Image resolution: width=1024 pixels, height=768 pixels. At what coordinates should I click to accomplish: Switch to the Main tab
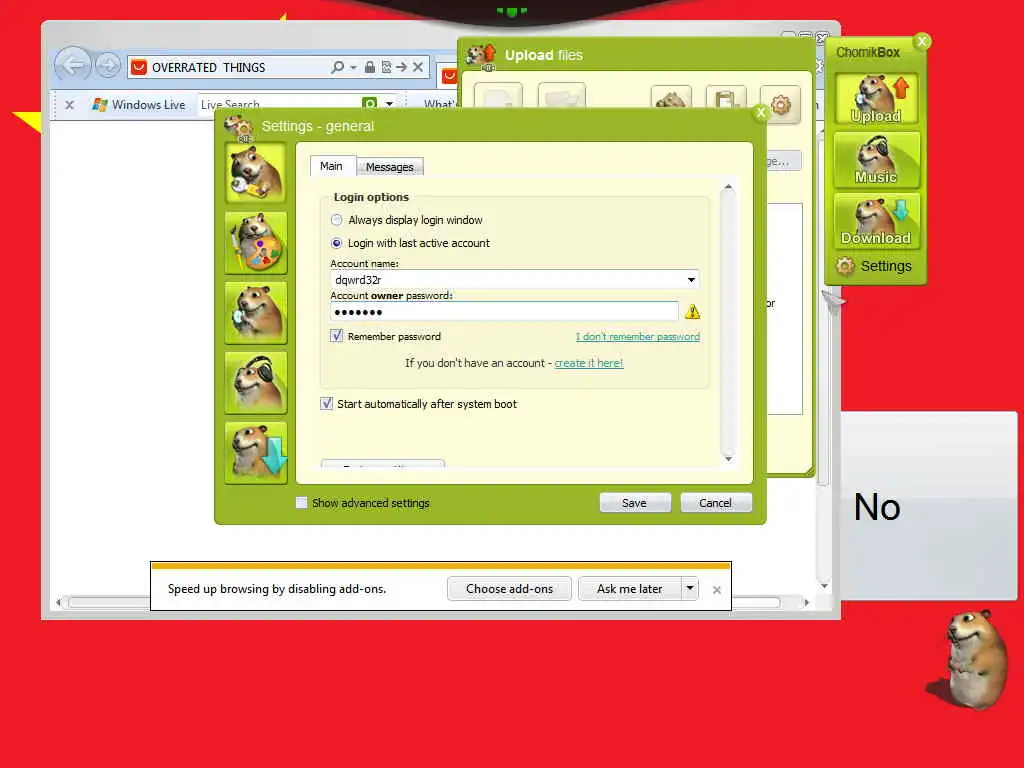coord(331,166)
